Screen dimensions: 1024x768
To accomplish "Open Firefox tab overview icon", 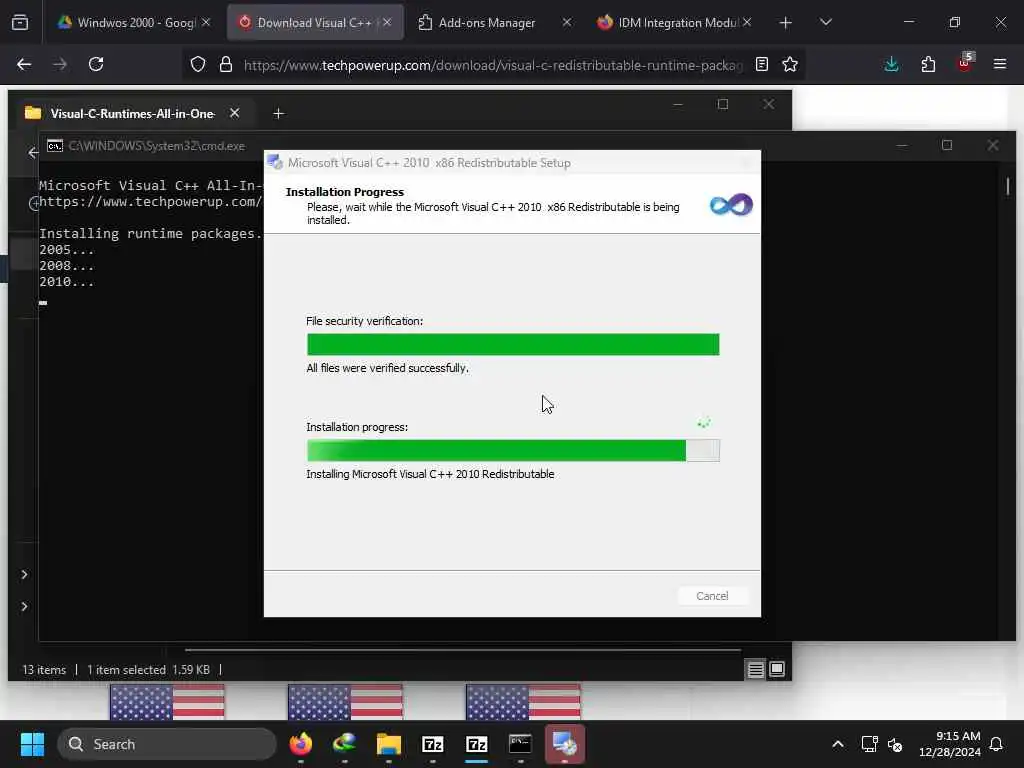I will coord(20,22).
